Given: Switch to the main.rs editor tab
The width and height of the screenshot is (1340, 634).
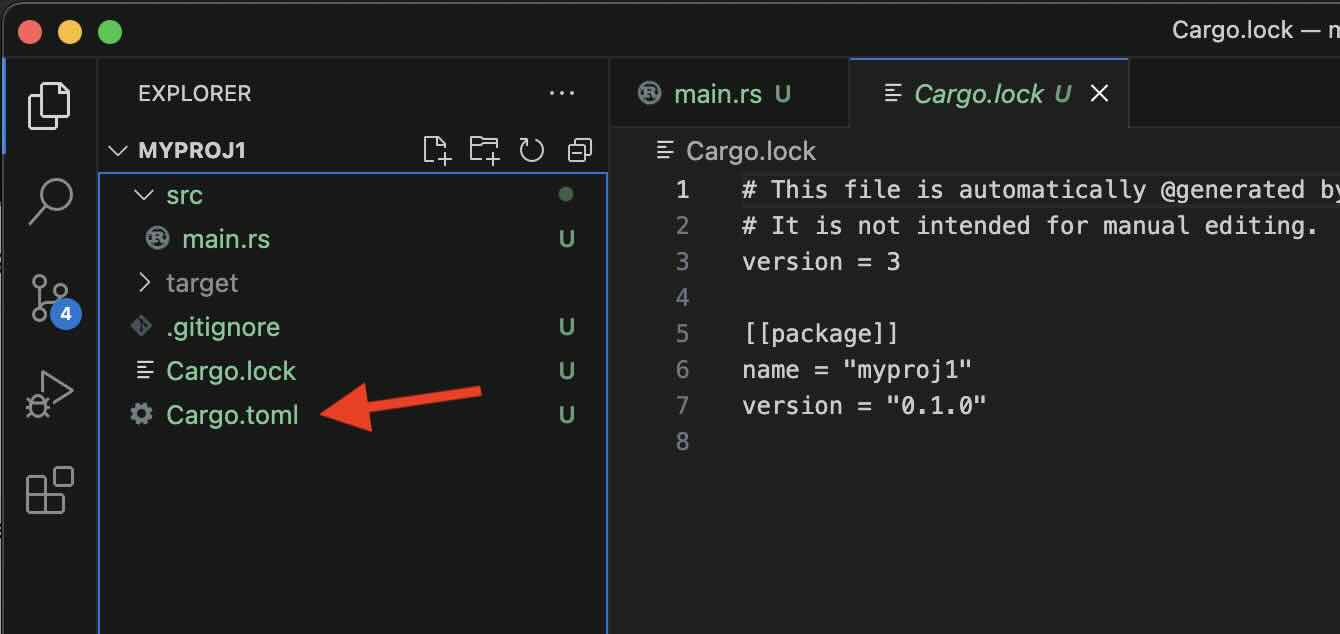Looking at the screenshot, I should [x=717, y=94].
